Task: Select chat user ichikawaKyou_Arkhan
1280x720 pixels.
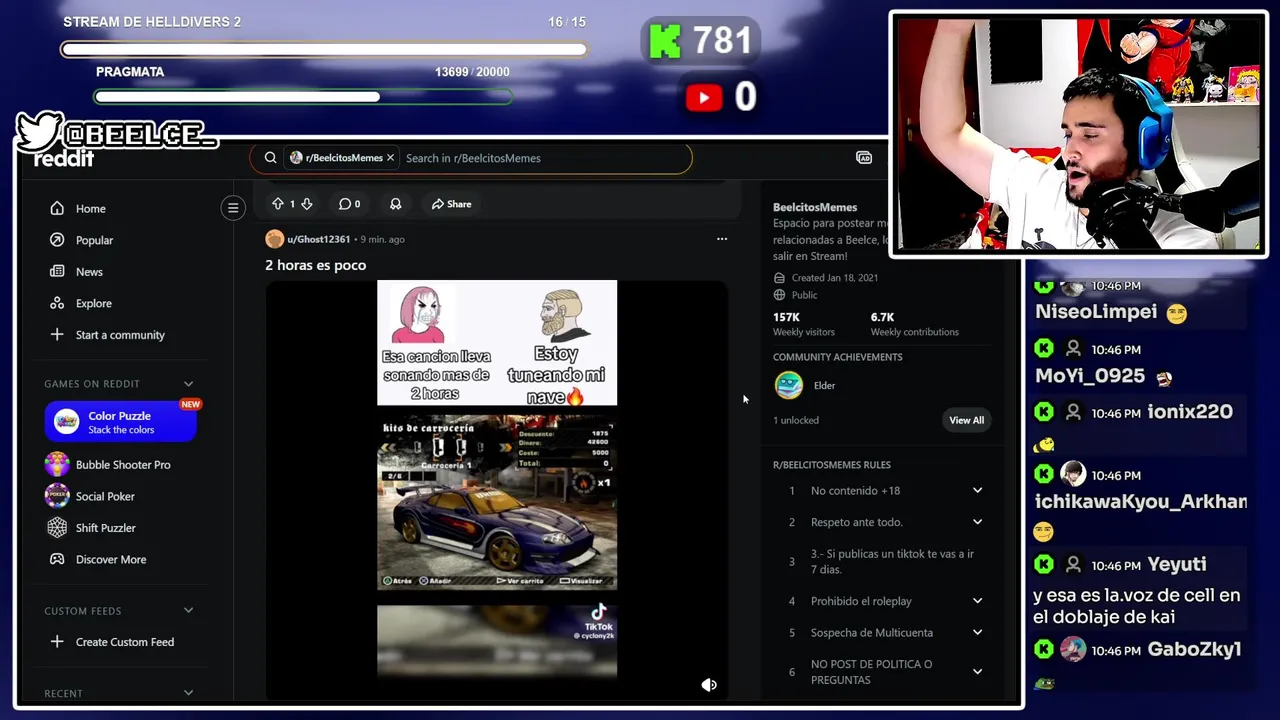Action: [1140, 502]
